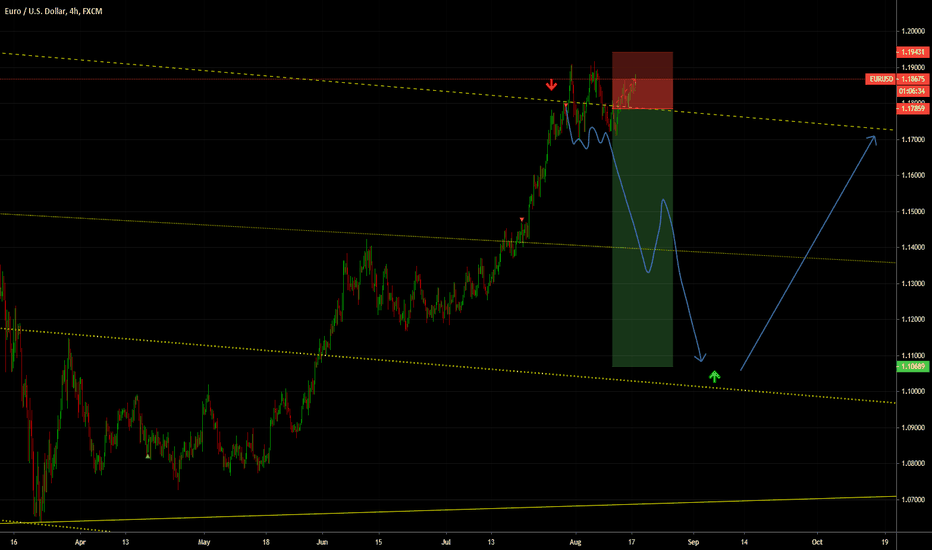This screenshot has height=550, width=932.
Task: Click the Oct label on time axis
Action: (817, 542)
